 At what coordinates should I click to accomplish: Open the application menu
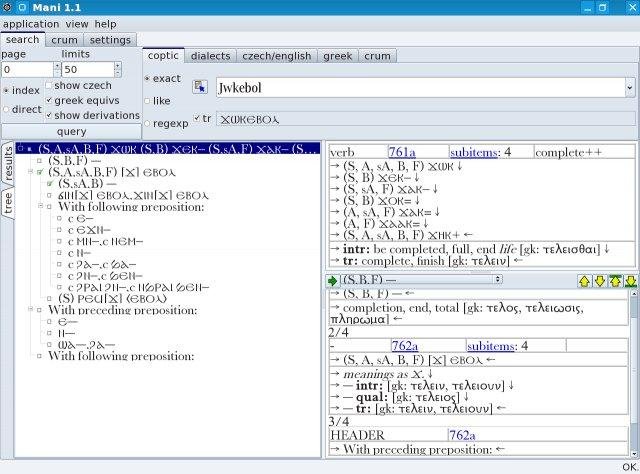tap(31, 24)
